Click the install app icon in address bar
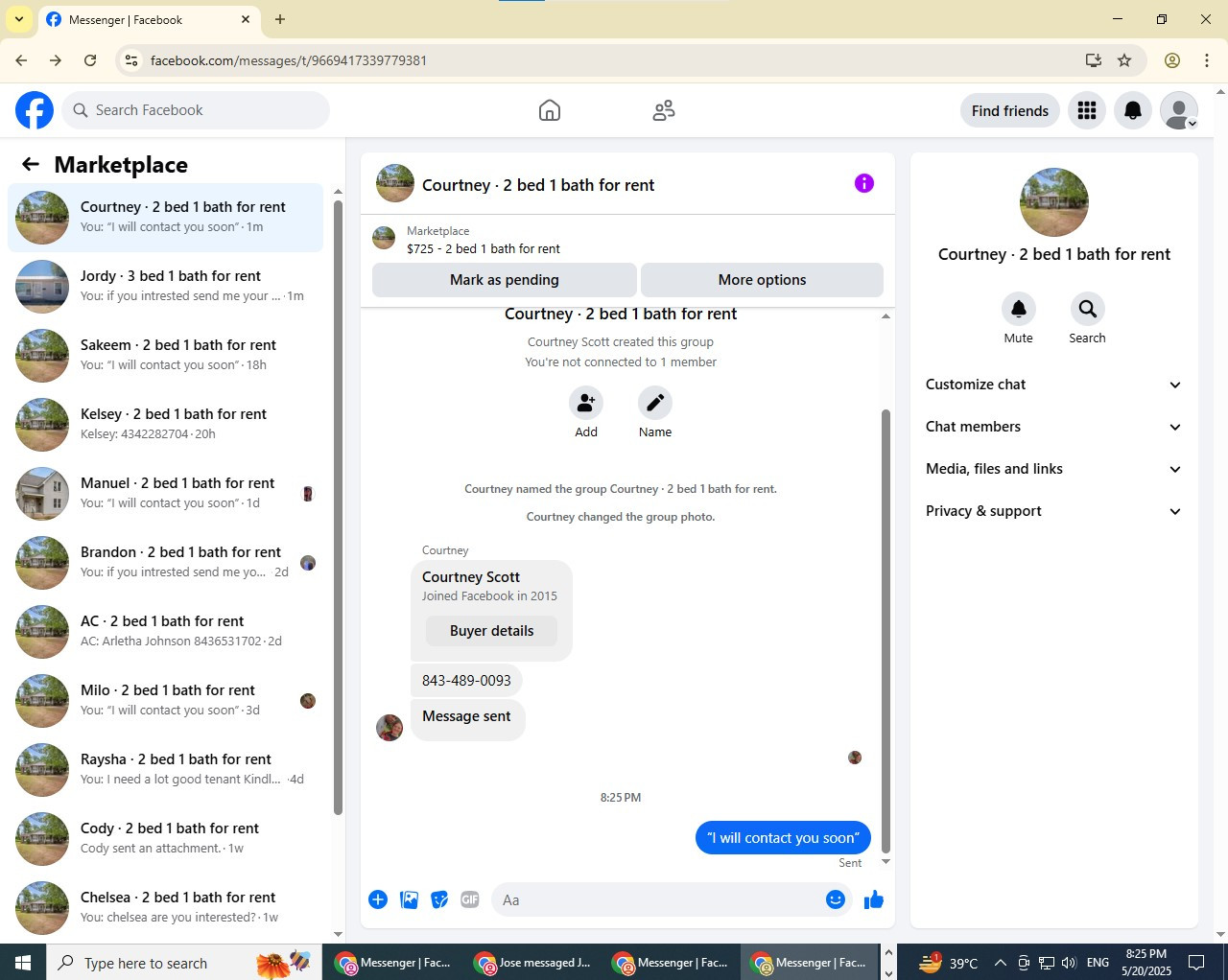 click(x=1093, y=60)
